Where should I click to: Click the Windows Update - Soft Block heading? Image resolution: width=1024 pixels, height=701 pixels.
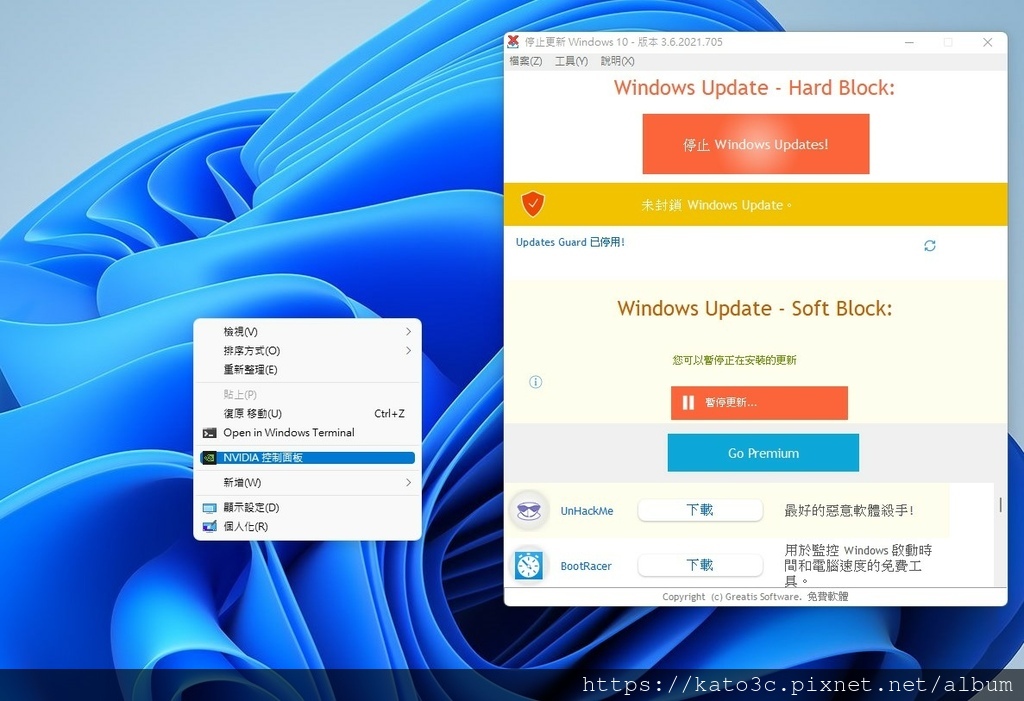tap(754, 308)
